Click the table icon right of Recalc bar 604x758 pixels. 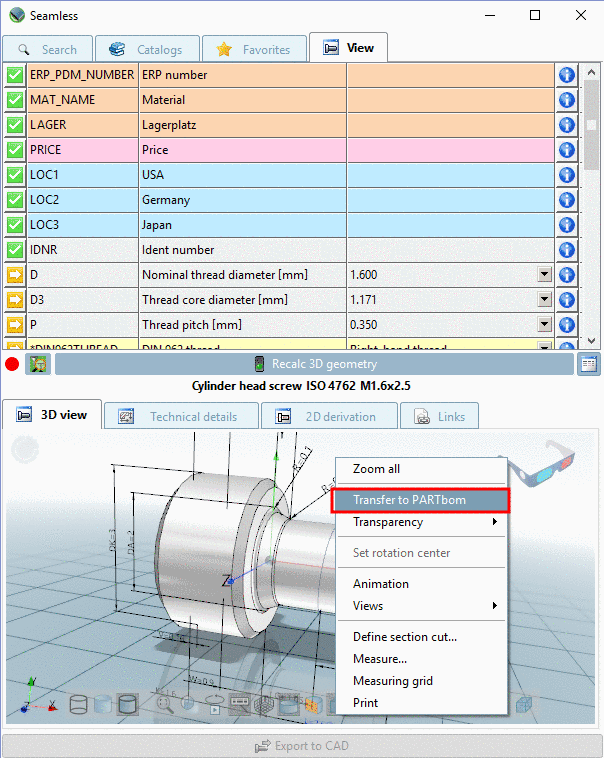coord(589,365)
